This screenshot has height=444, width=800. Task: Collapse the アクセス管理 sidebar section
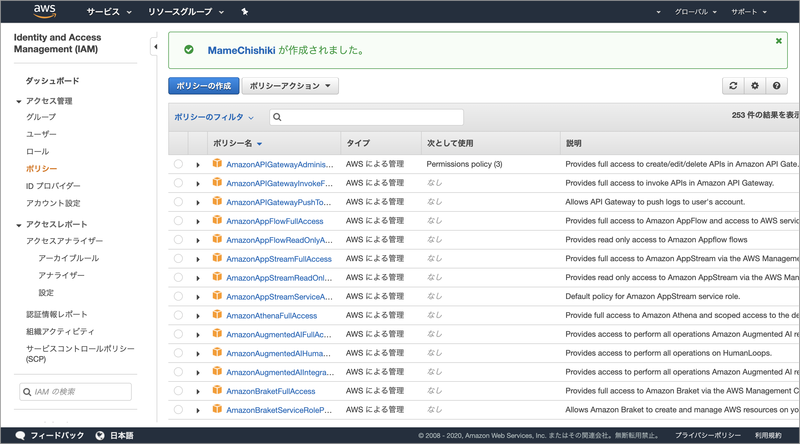pos(19,101)
